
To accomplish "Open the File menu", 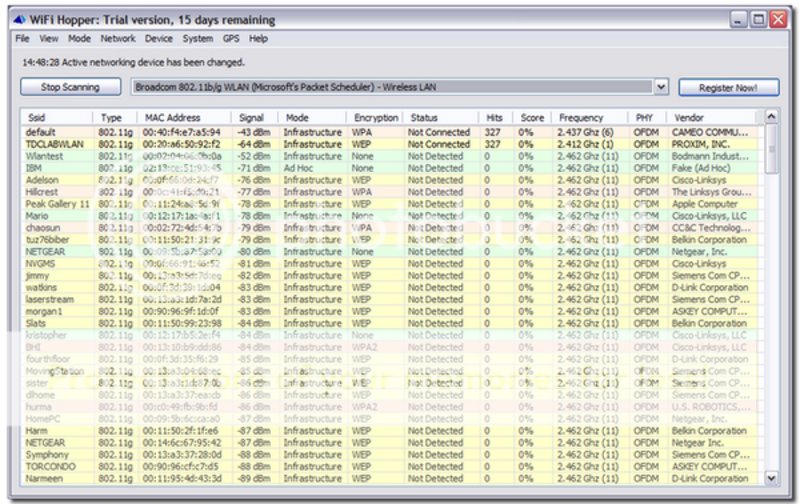I will [x=23, y=38].
